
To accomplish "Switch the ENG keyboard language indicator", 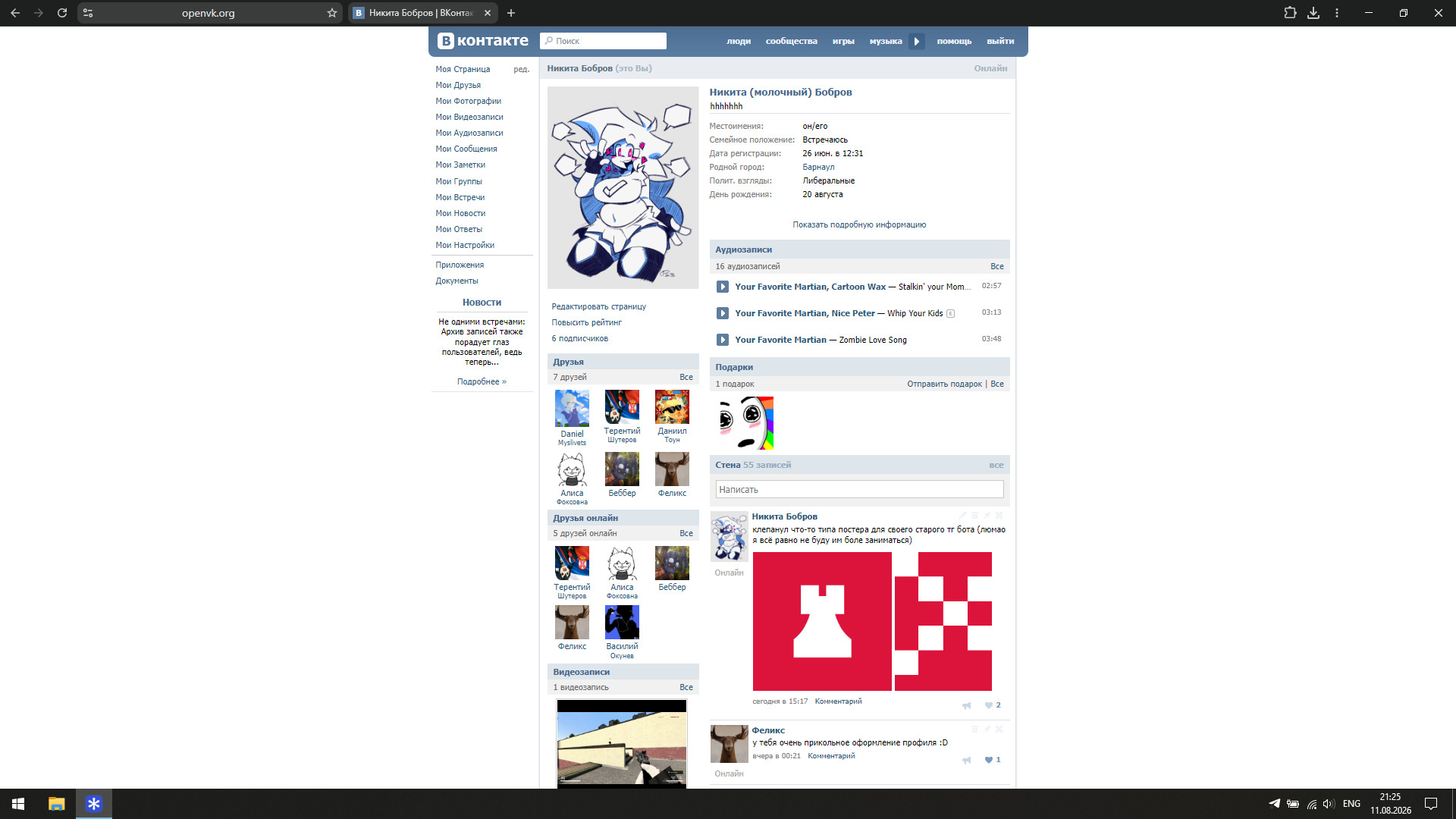I will click(x=1351, y=804).
